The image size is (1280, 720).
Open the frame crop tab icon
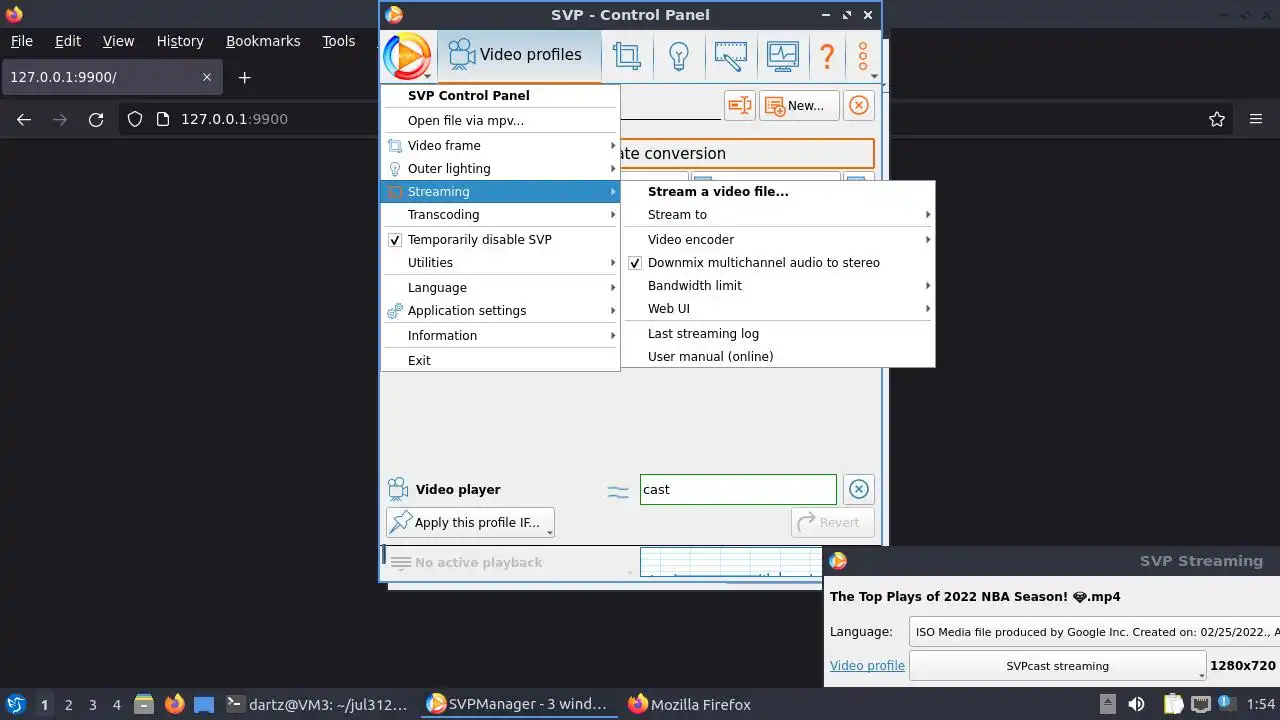(627, 55)
